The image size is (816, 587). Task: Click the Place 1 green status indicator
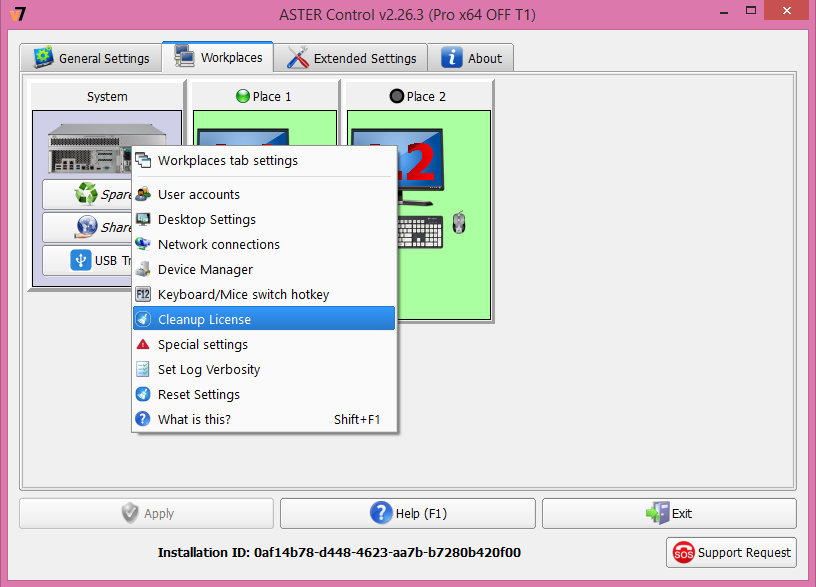pyautogui.click(x=243, y=96)
